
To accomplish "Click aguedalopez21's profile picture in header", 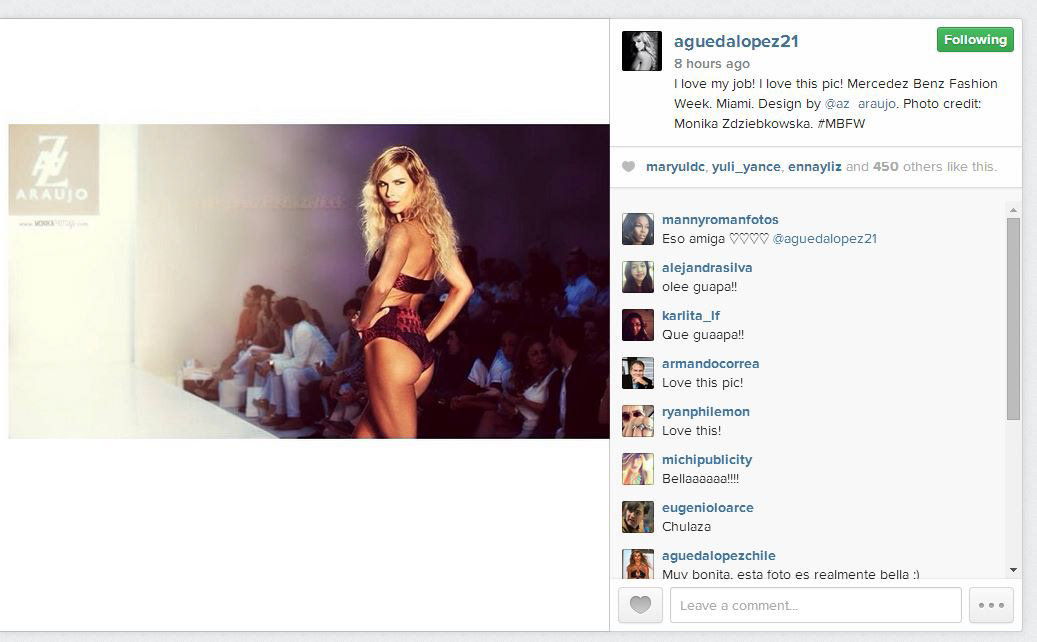I will (642, 51).
